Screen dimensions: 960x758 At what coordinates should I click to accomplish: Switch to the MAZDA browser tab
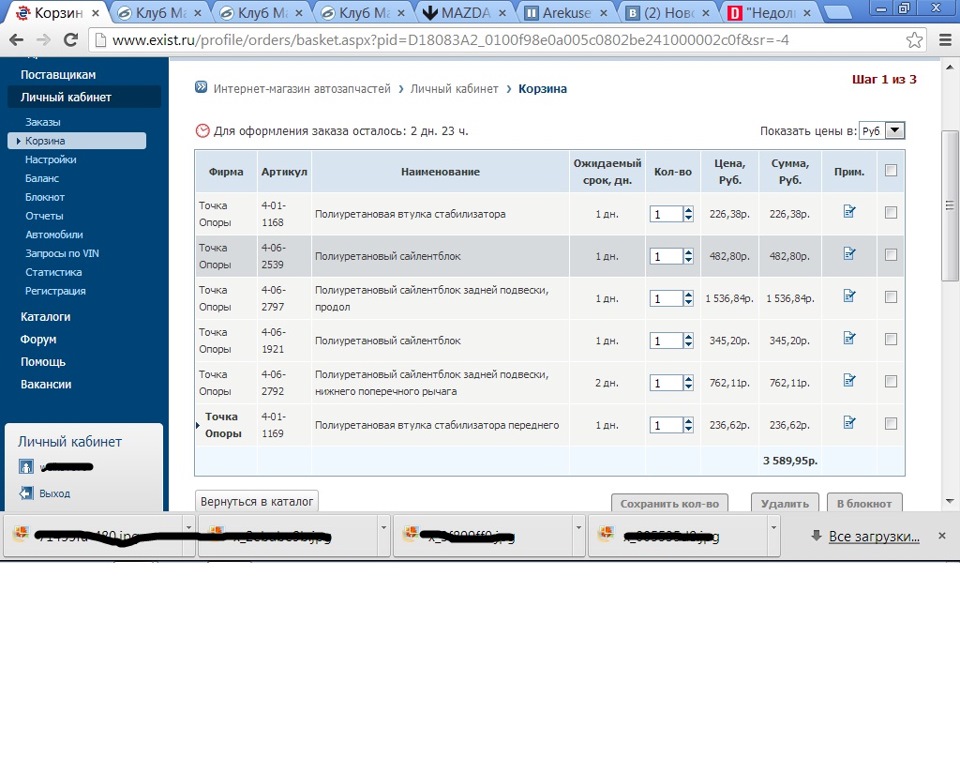point(467,13)
